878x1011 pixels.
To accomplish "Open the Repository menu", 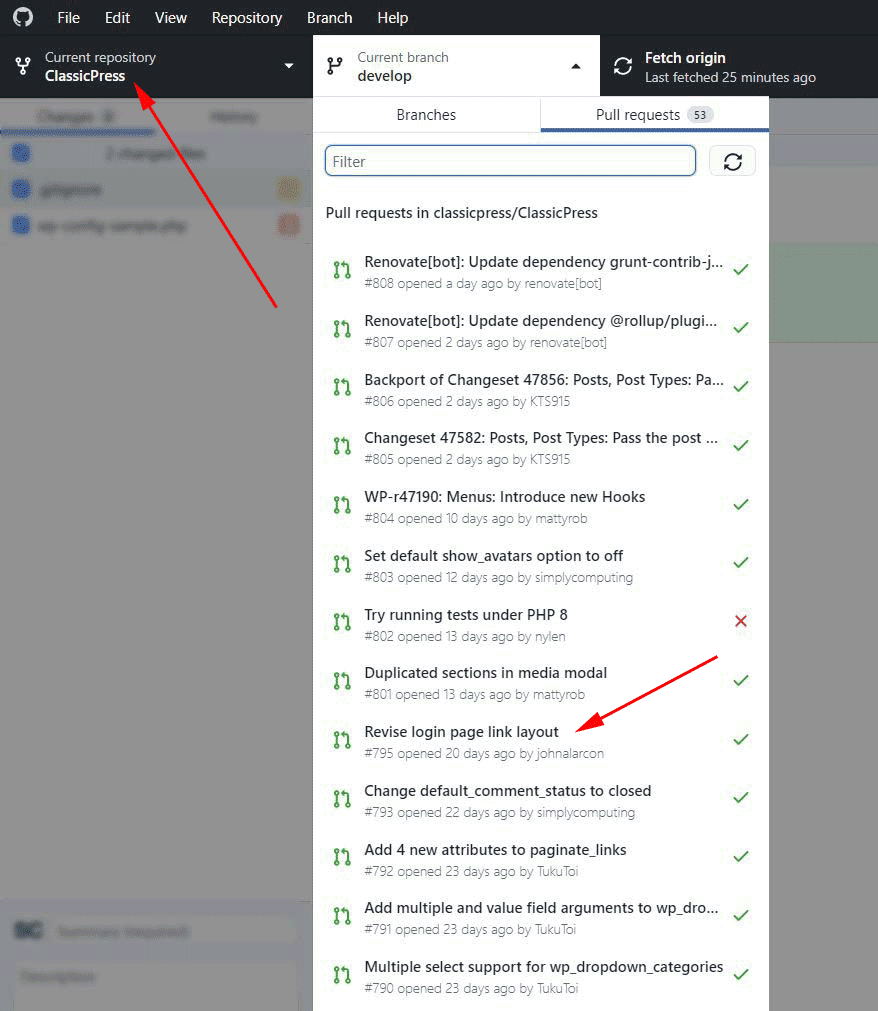I will click(x=247, y=17).
